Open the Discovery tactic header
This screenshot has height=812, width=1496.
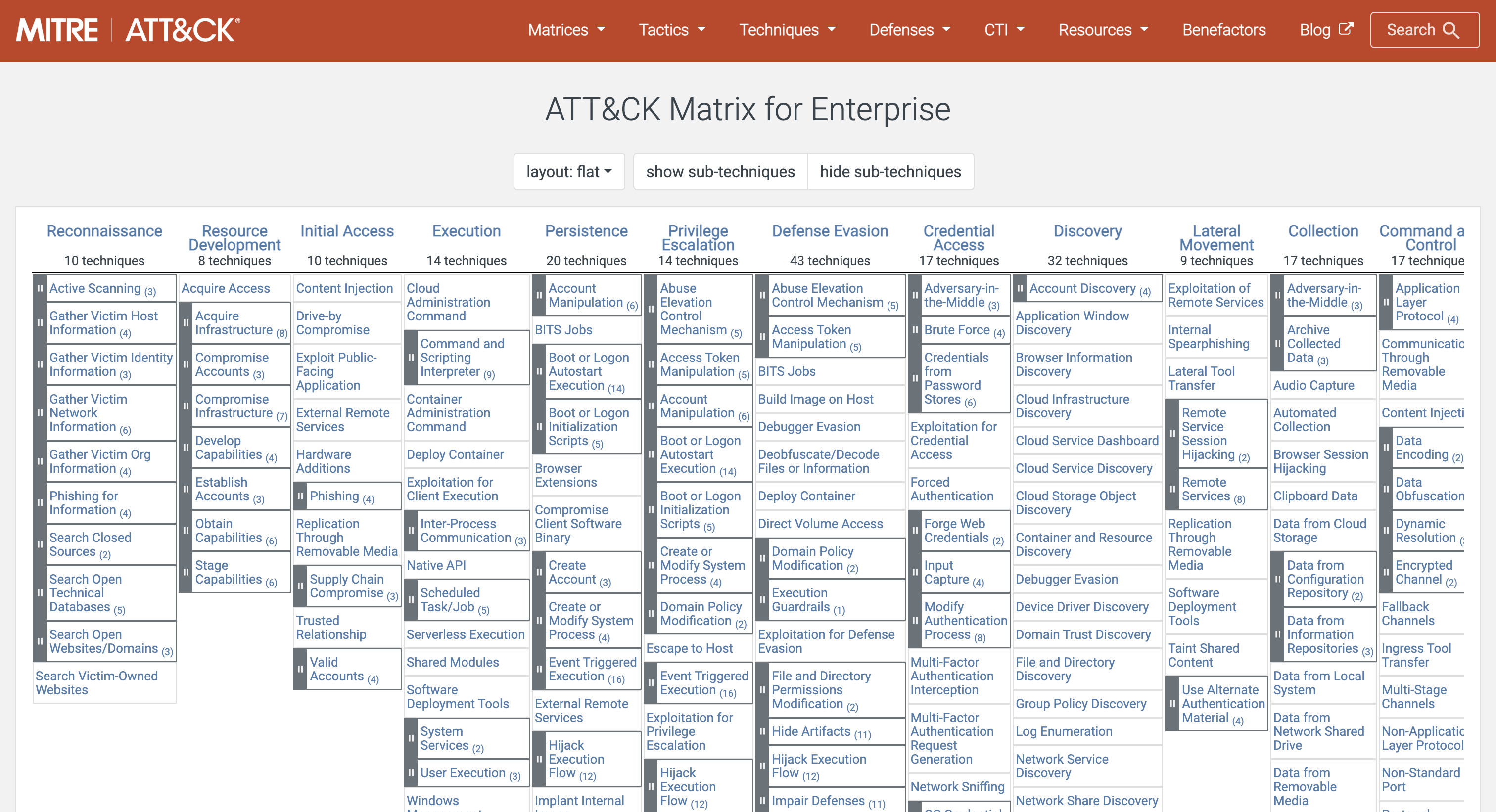(x=1087, y=231)
